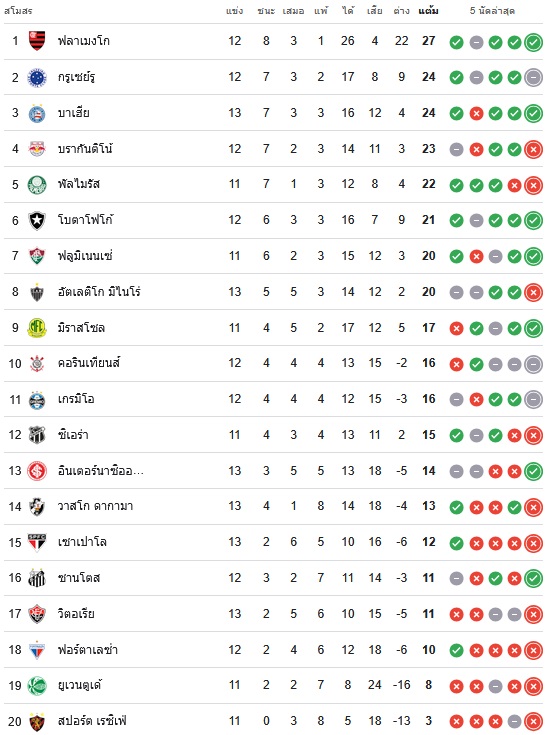Open the บาเฮีย team link
The image size is (551, 735).
(x=74, y=113)
